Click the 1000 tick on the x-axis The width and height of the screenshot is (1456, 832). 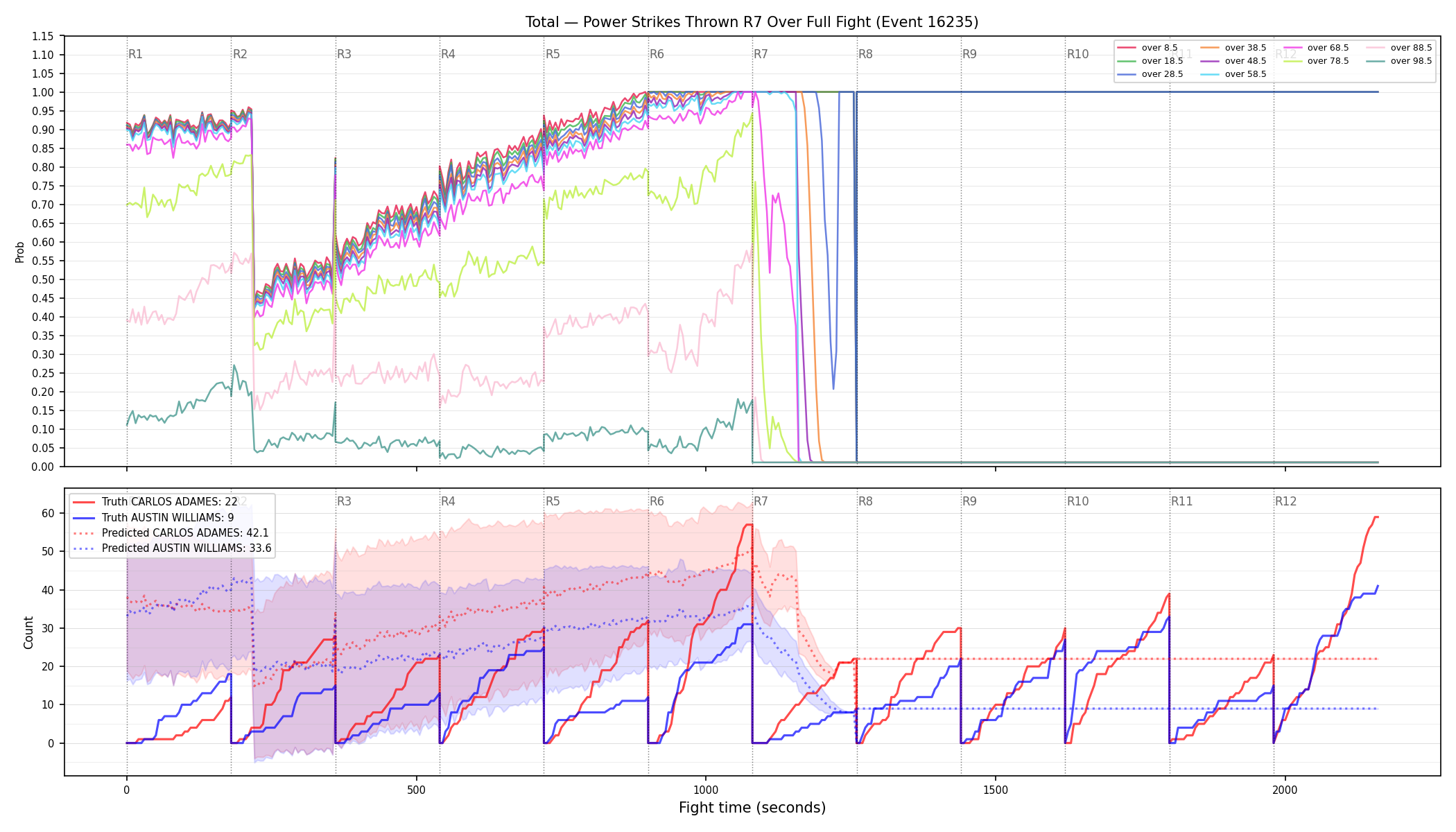[706, 790]
